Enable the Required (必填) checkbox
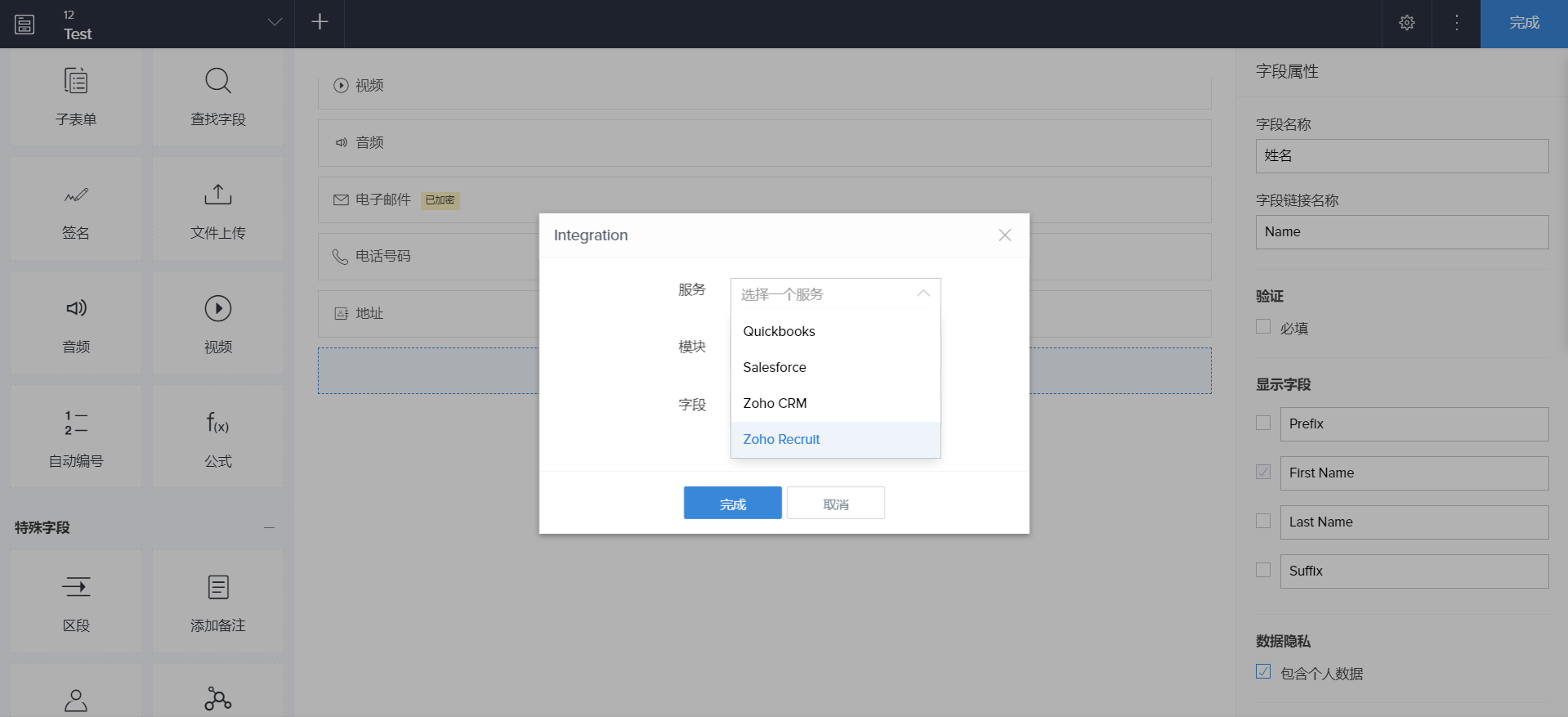Screen dimensions: 1568x717 (1263, 327)
